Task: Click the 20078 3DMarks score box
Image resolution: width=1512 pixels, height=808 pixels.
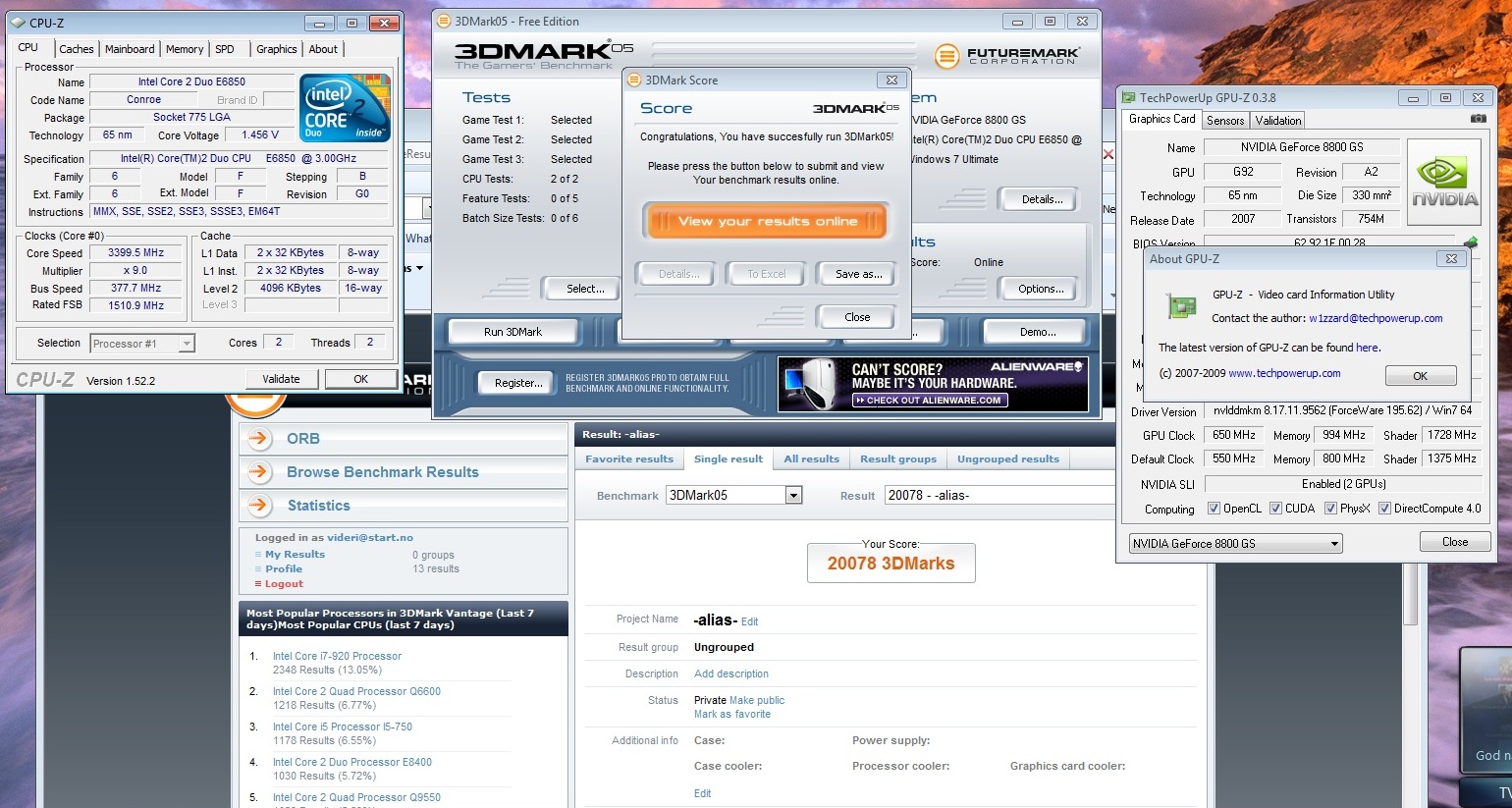Action: pyautogui.click(x=891, y=564)
